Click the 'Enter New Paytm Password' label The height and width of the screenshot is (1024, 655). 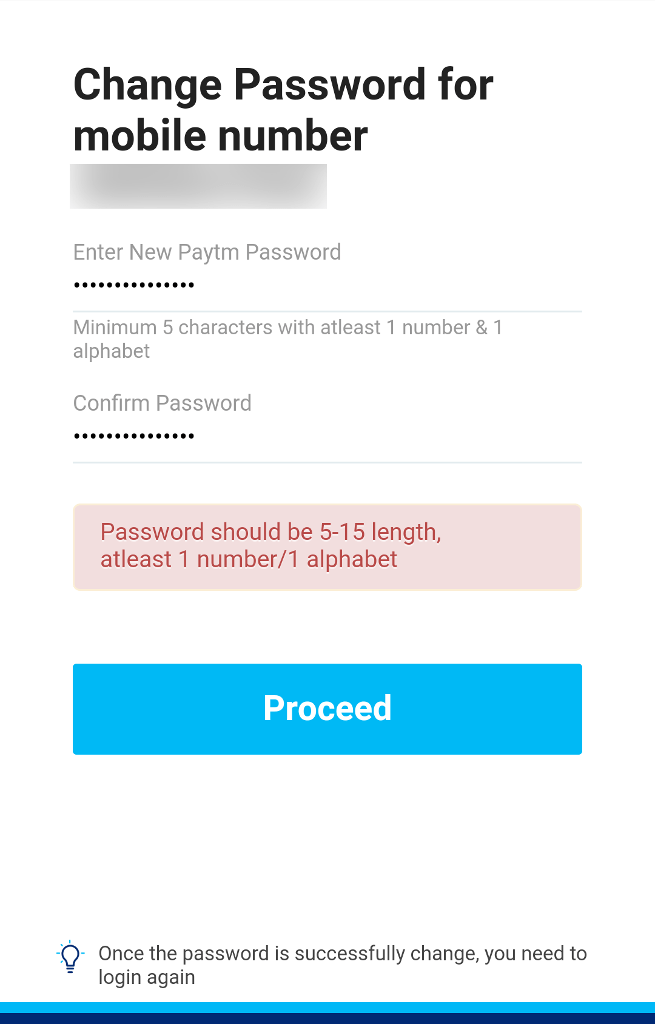tap(207, 252)
